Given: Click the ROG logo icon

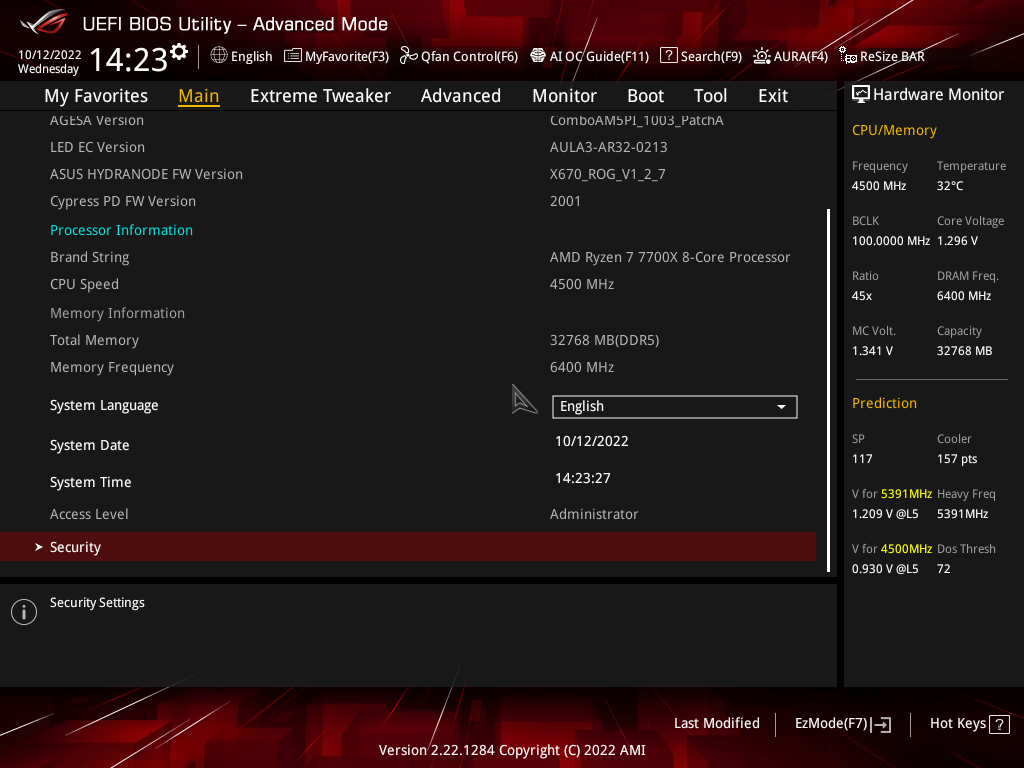Looking at the screenshot, I should point(44,22).
